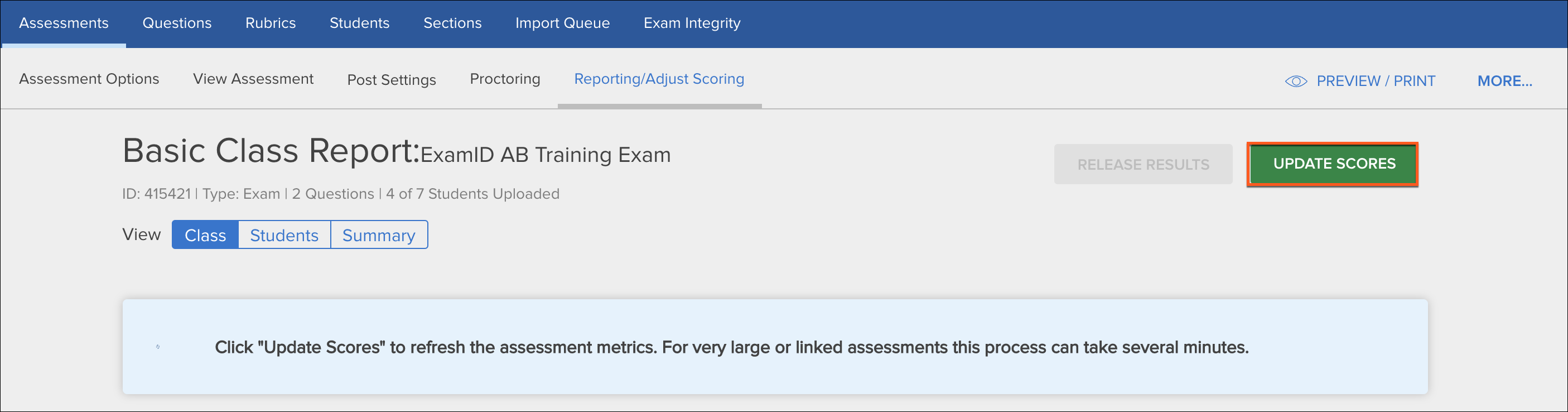Expand the MORE... menu
1568x412 pixels.
pyautogui.click(x=1505, y=81)
